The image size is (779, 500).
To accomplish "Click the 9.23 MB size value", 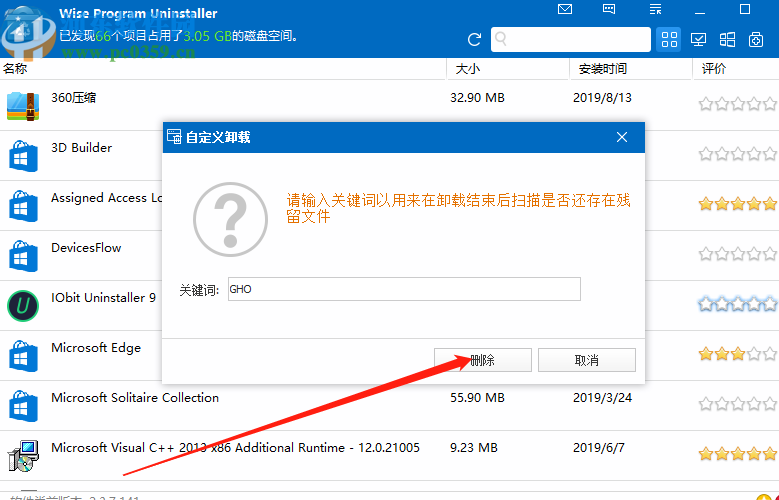I will [x=474, y=448].
